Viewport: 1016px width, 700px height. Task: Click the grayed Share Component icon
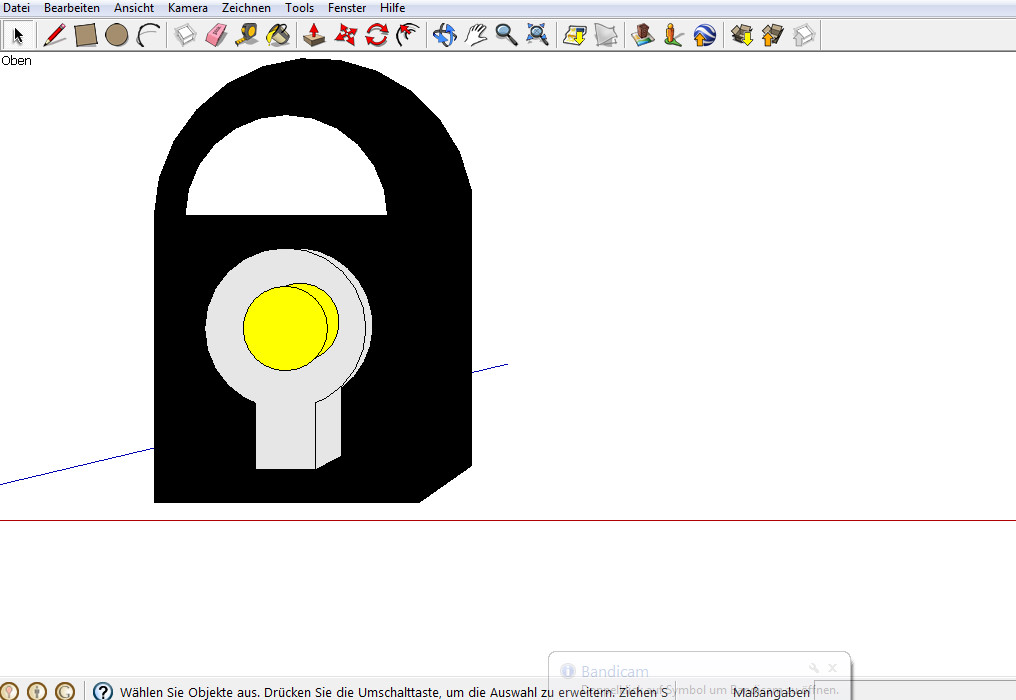[x=804, y=35]
